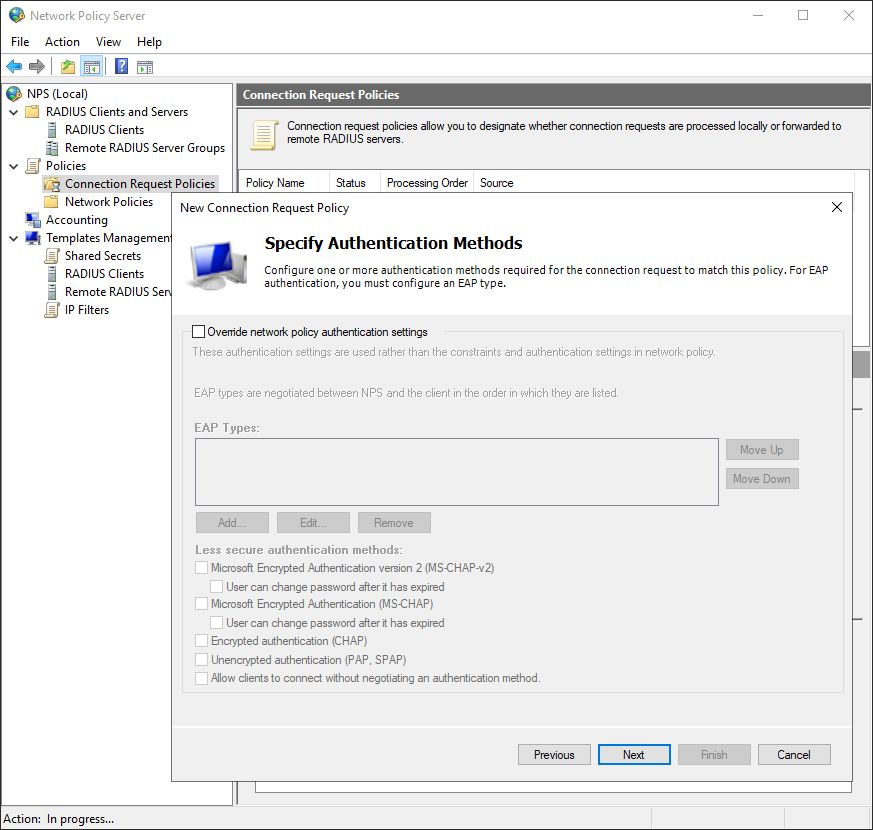Toggle the Show/Hide Action Pane icon

coord(145,67)
